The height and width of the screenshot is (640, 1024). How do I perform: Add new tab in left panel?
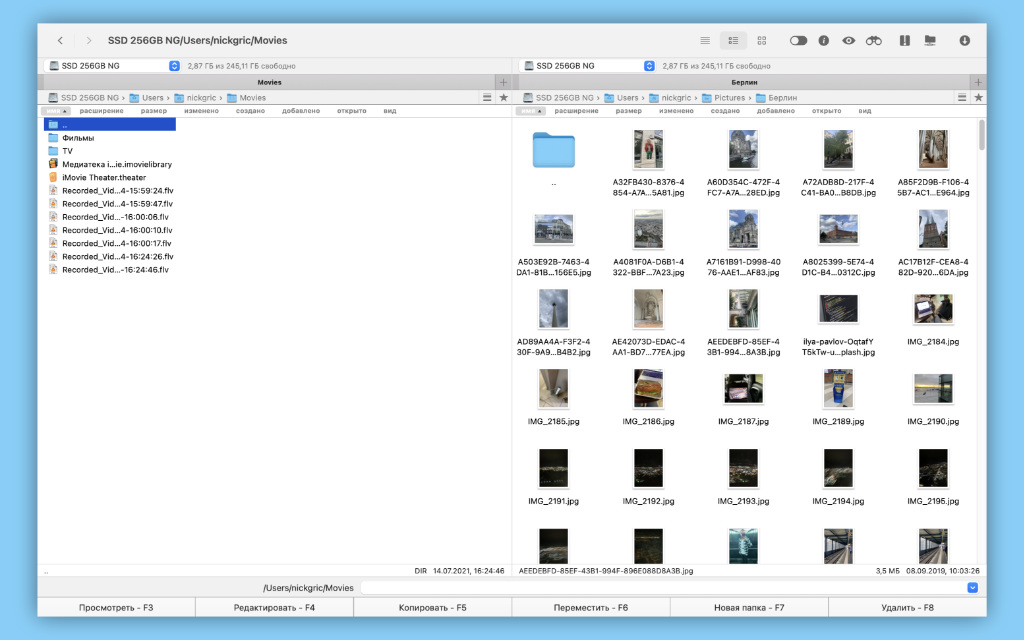503,82
